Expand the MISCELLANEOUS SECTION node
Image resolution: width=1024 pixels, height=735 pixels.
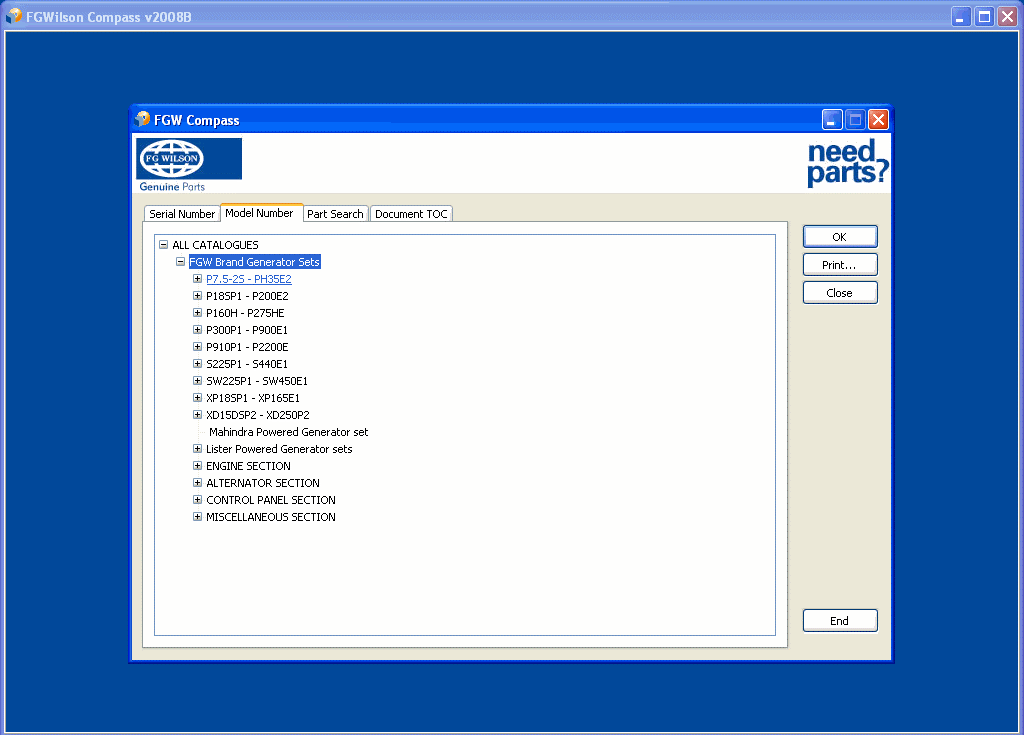pos(197,517)
